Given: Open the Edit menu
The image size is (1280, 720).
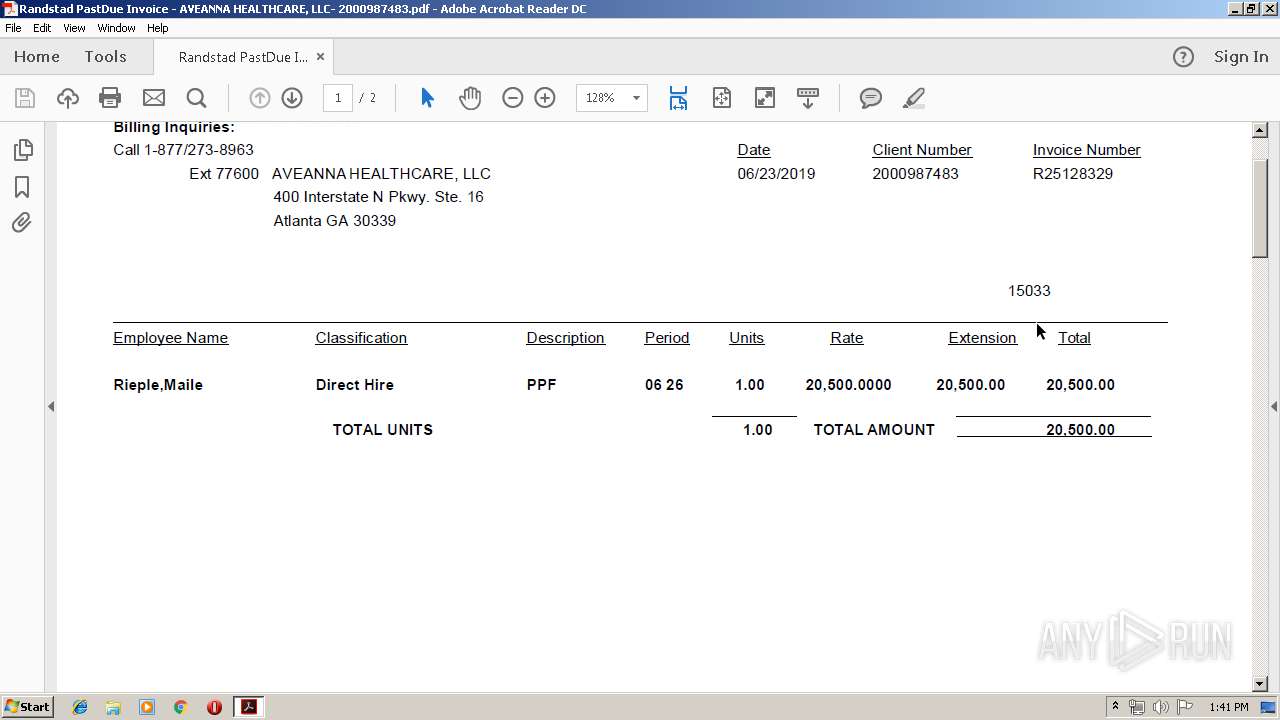Looking at the screenshot, I should 42,28.
